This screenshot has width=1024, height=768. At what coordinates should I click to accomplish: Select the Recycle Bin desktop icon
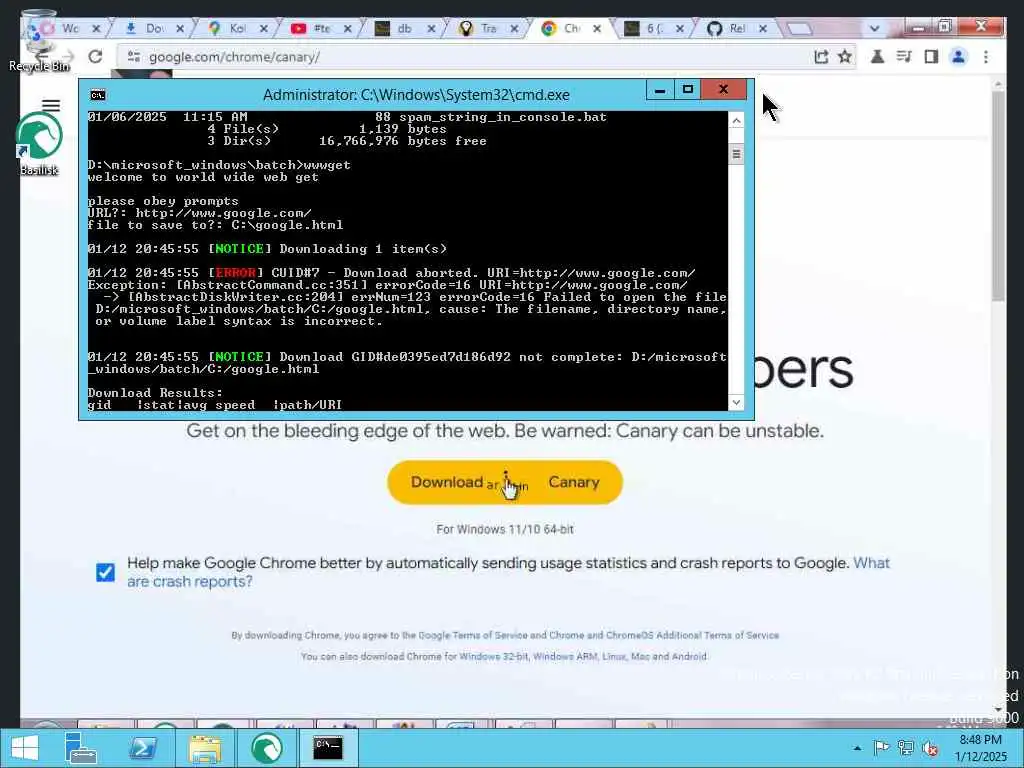[39, 40]
